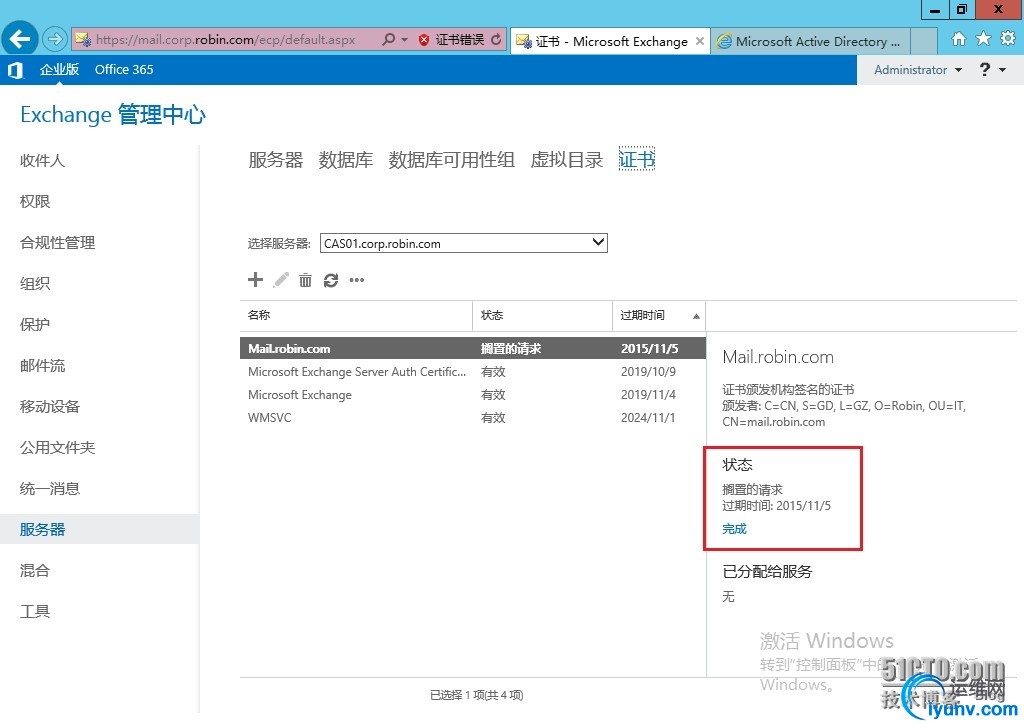Open browser Tools gear icon
Image resolution: width=1024 pixels, height=728 pixels.
point(1008,39)
